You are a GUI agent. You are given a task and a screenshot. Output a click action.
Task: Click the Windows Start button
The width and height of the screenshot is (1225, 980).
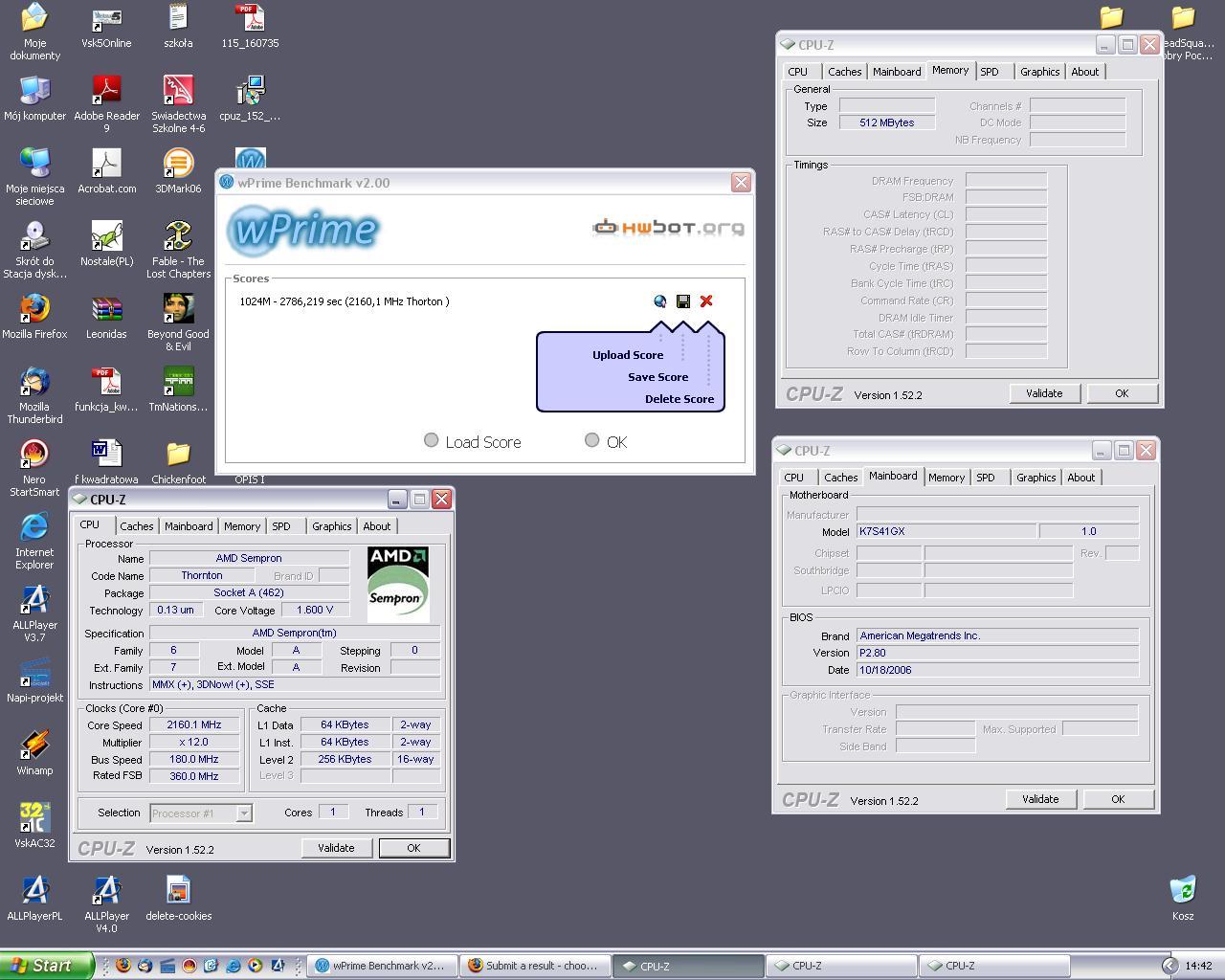(47, 966)
